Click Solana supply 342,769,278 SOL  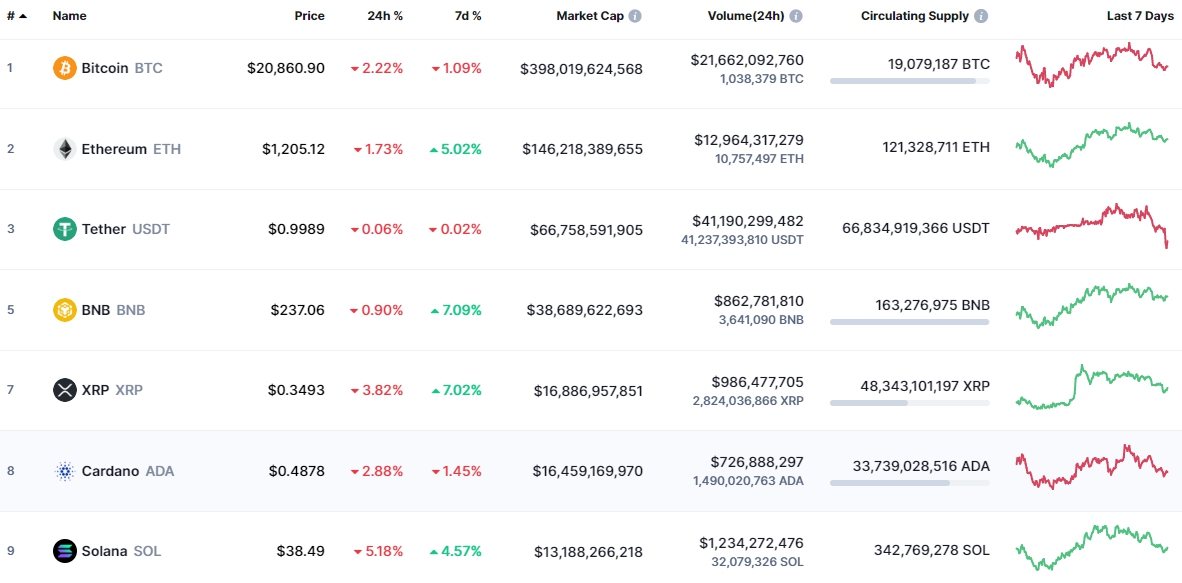(x=932, y=550)
